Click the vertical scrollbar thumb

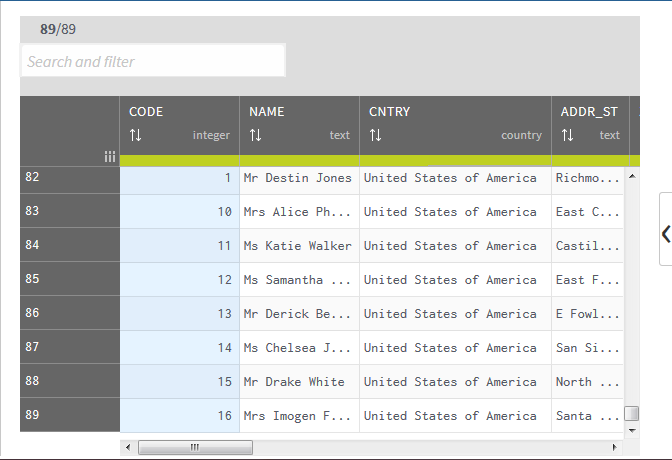point(632,414)
